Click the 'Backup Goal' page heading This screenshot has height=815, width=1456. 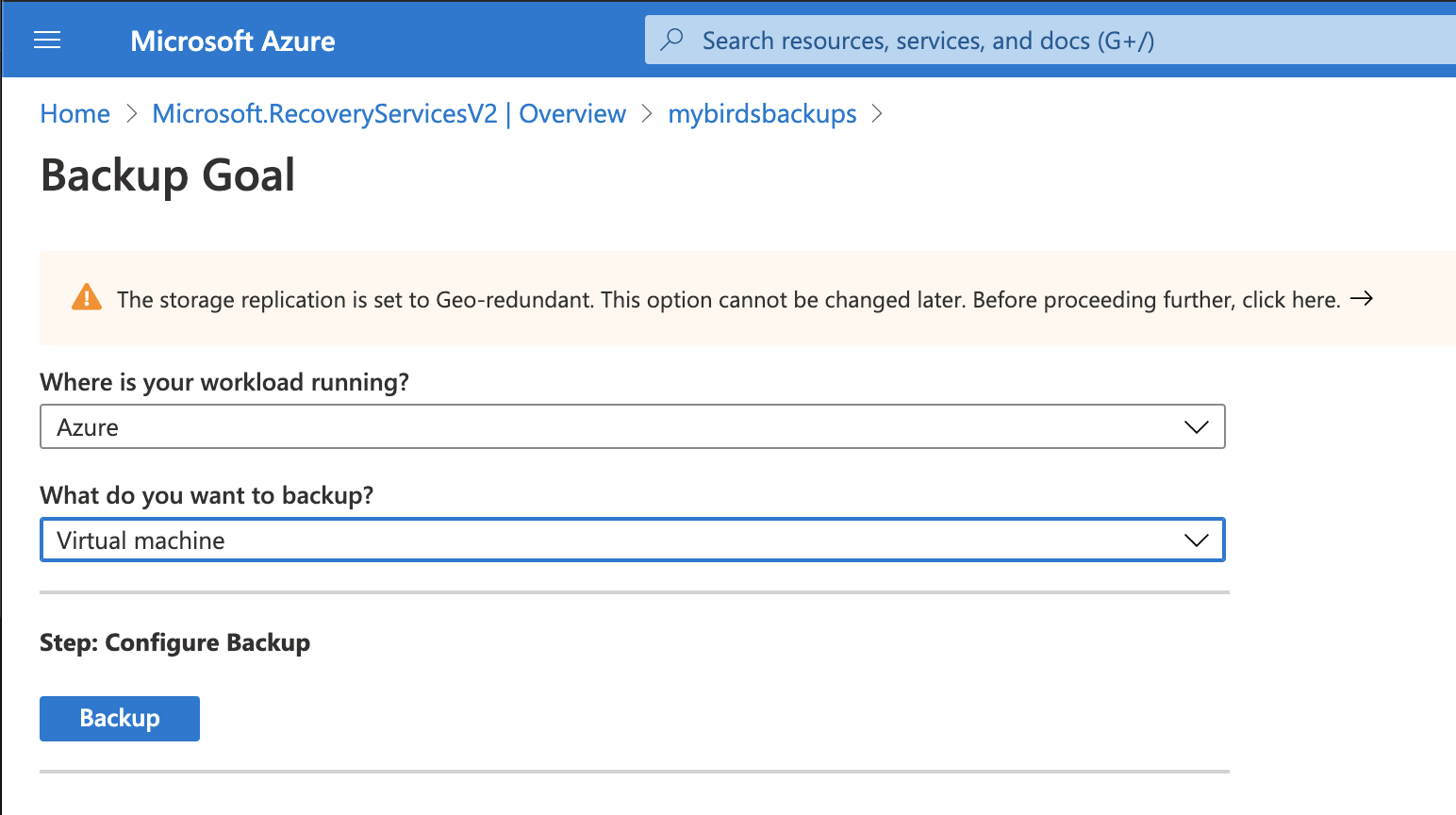[168, 175]
